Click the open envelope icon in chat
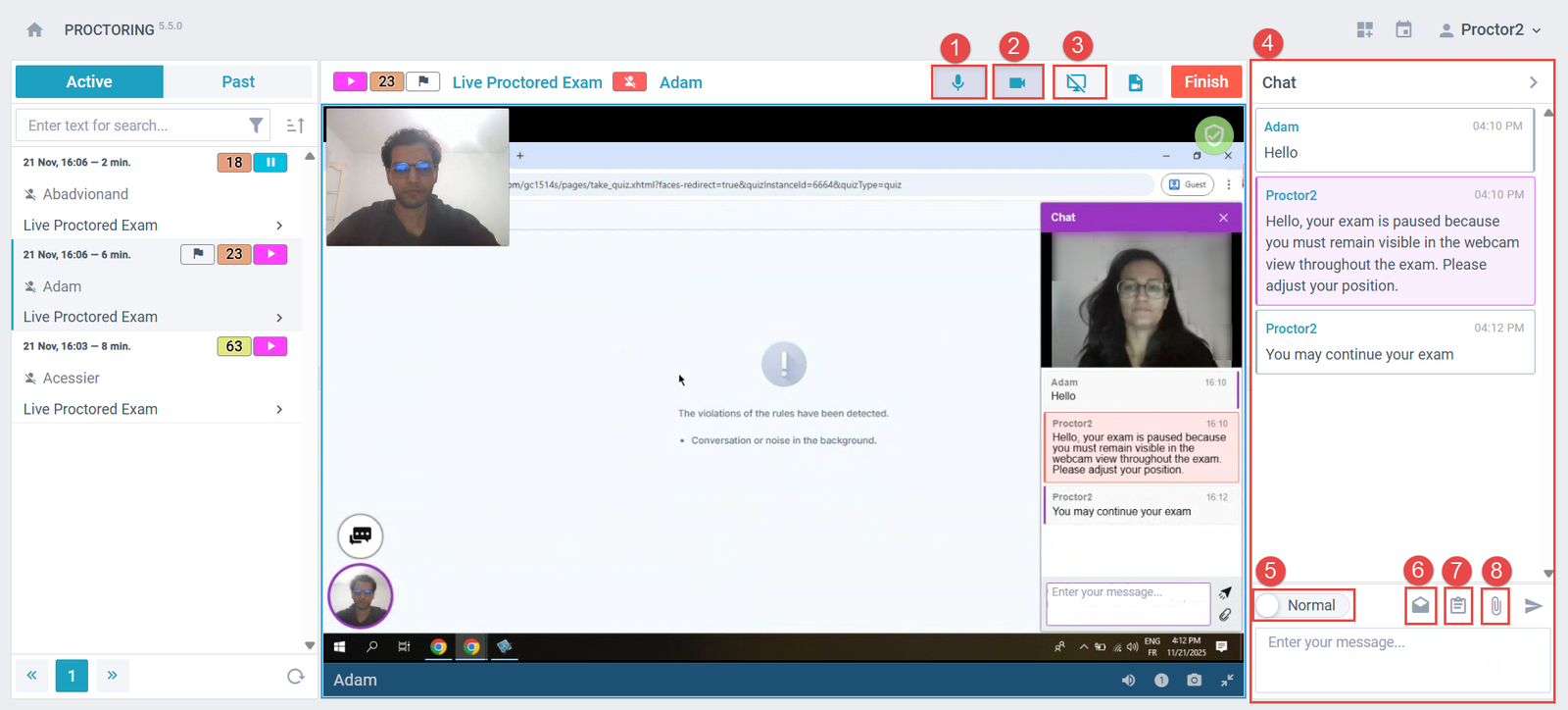1568x710 pixels. (x=1420, y=605)
